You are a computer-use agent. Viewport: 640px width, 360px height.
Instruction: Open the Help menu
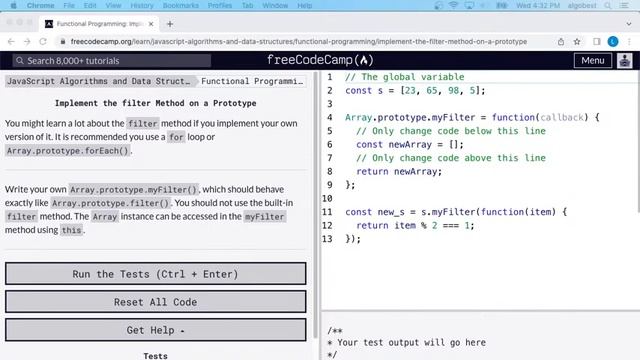[304, 6]
